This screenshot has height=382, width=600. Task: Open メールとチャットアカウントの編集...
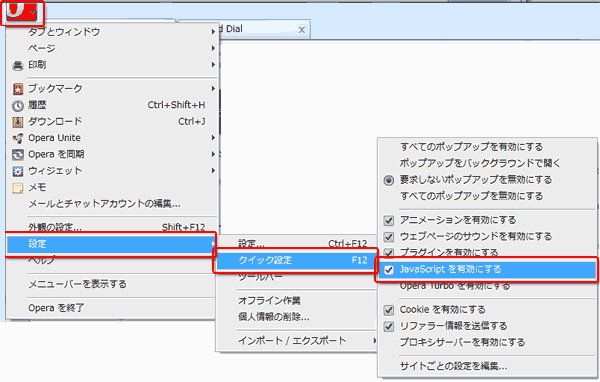(112, 204)
